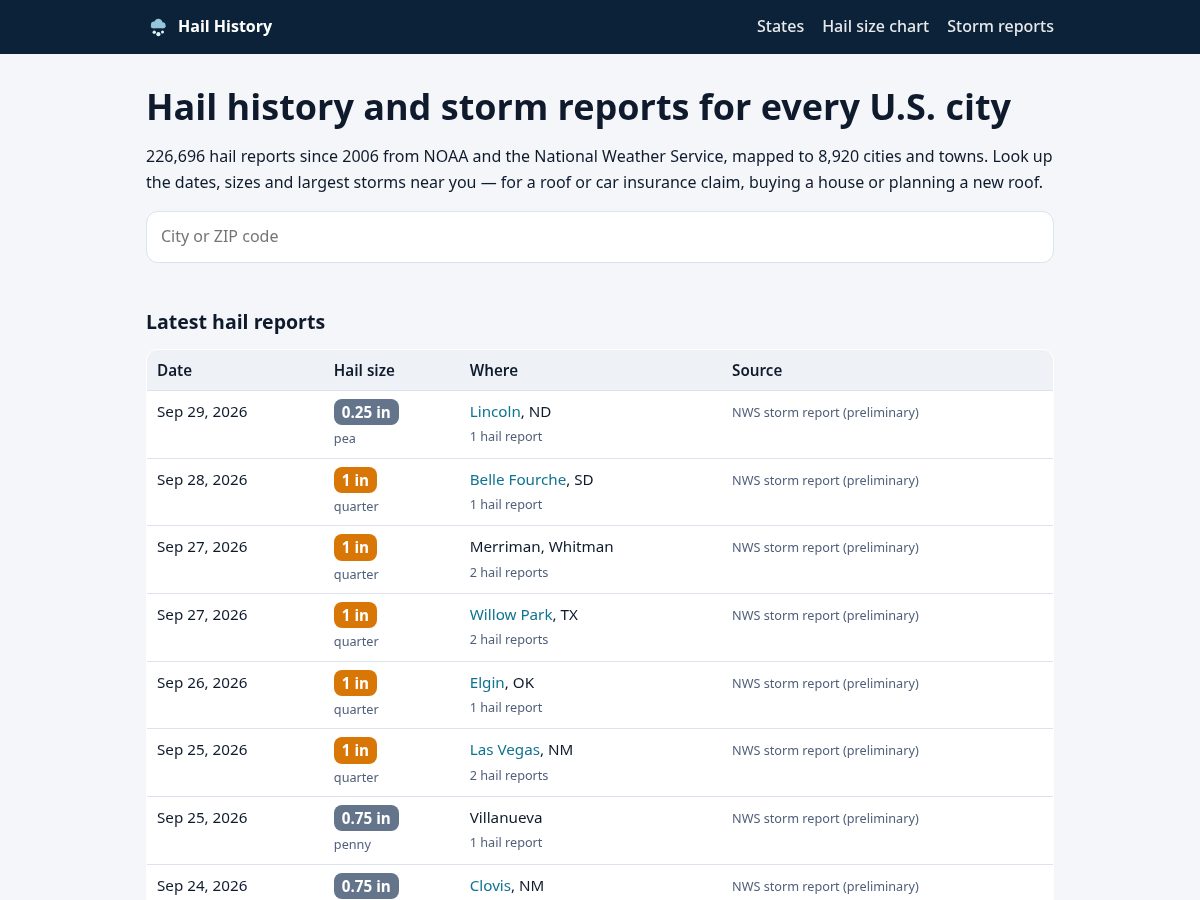The height and width of the screenshot is (900, 1200).
Task: Click the Sep 27, 2026 date in the Merriman row
Action: click(x=202, y=547)
